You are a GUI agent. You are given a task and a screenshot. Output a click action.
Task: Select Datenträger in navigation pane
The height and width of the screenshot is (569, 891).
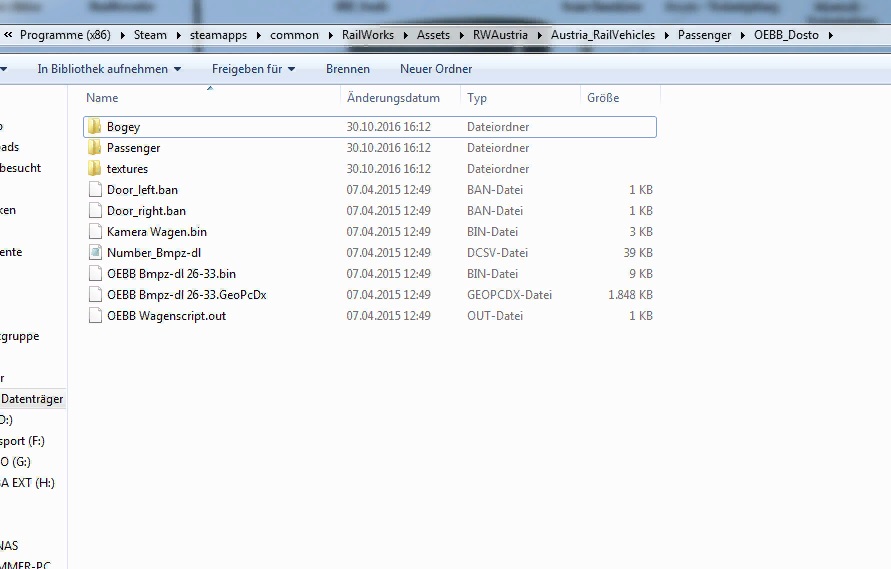click(32, 399)
